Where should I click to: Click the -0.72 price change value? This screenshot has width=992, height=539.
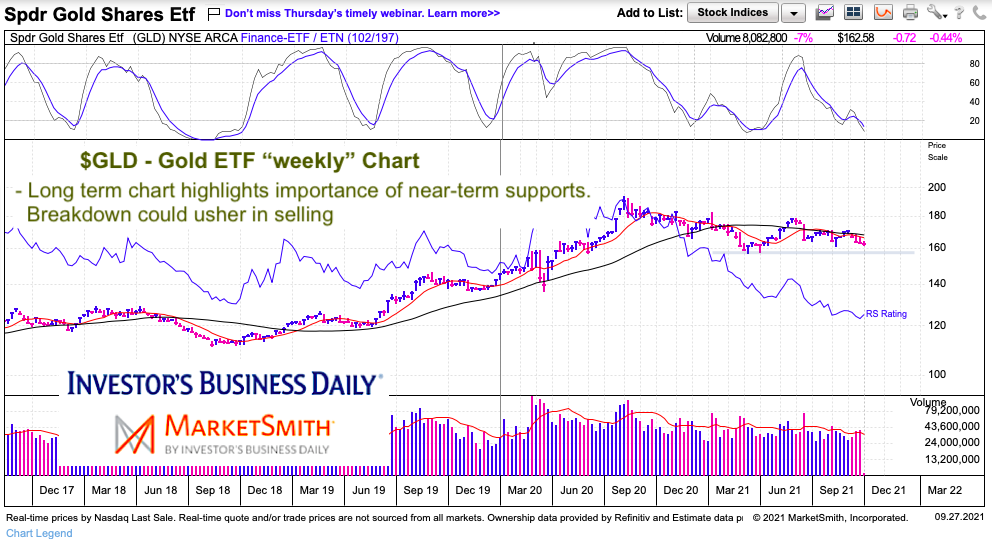coord(904,38)
